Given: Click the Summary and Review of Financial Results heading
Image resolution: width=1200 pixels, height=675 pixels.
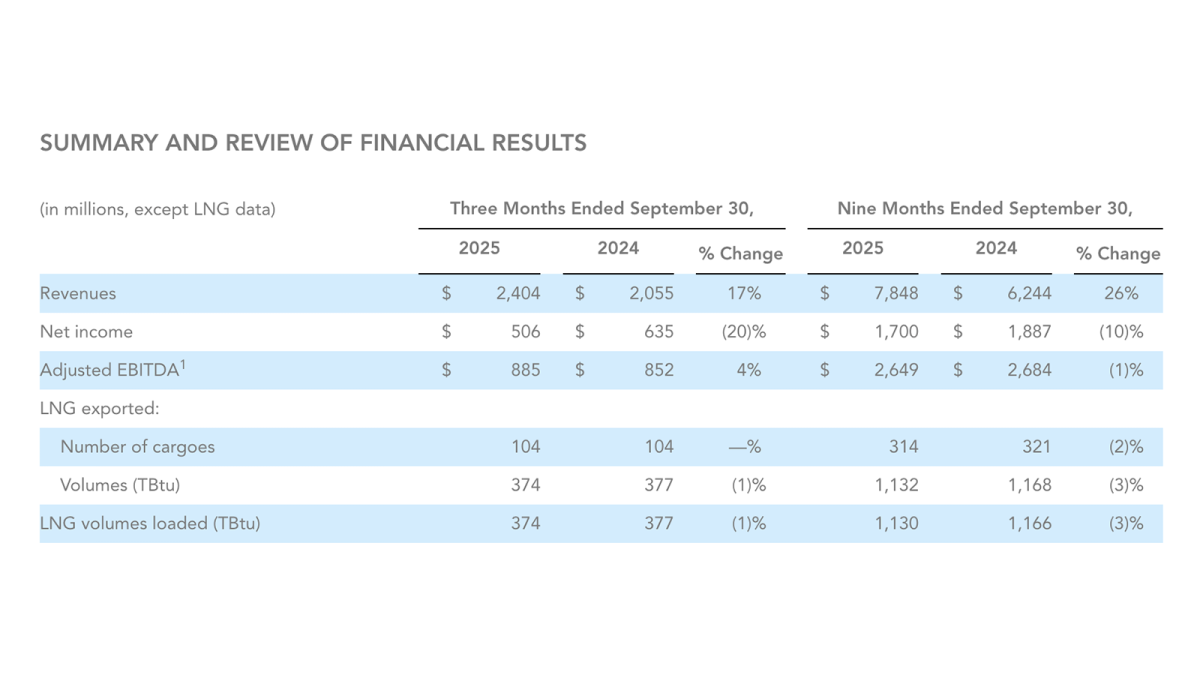Looking at the screenshot, I should 313,143.
